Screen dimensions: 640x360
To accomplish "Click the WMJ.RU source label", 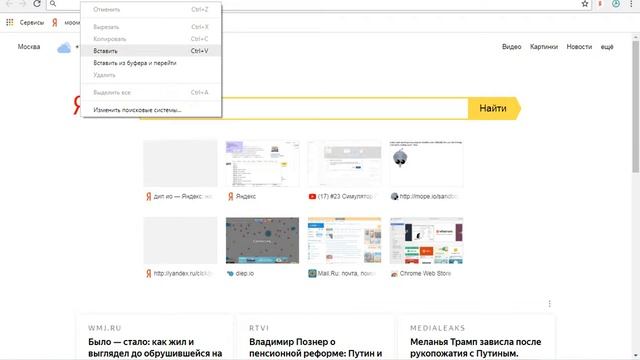I will click(104, 328).
